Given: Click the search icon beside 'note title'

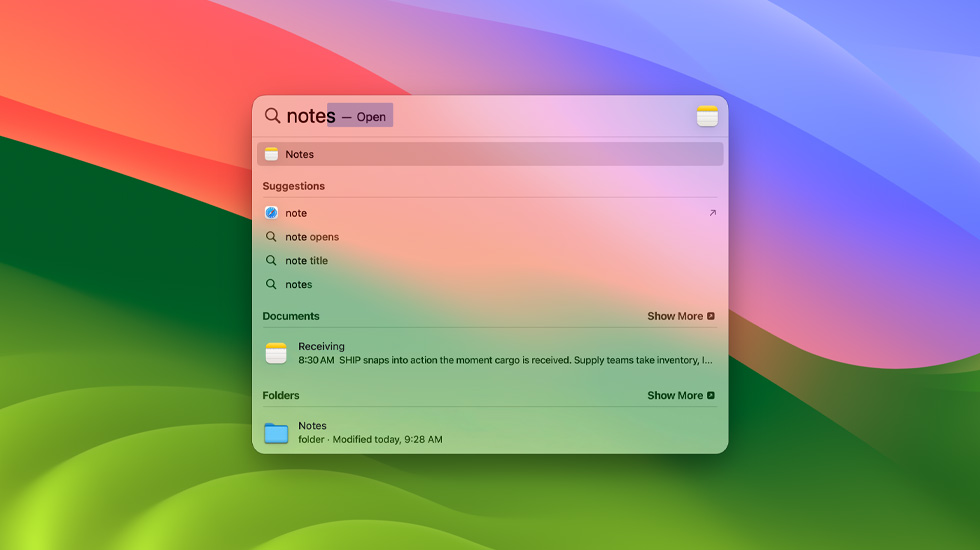Looking at the screenshot, I should [x=271, y=261].
